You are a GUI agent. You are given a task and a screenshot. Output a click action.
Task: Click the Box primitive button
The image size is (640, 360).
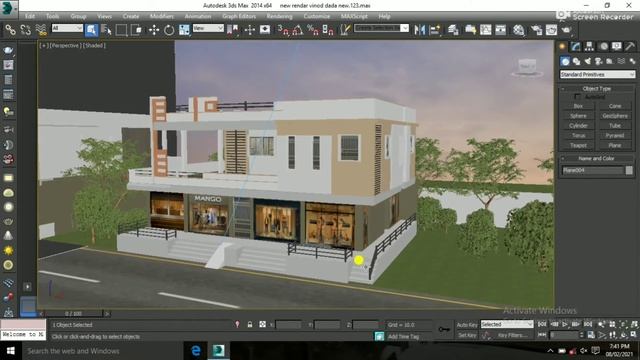(x=578, y=106)
